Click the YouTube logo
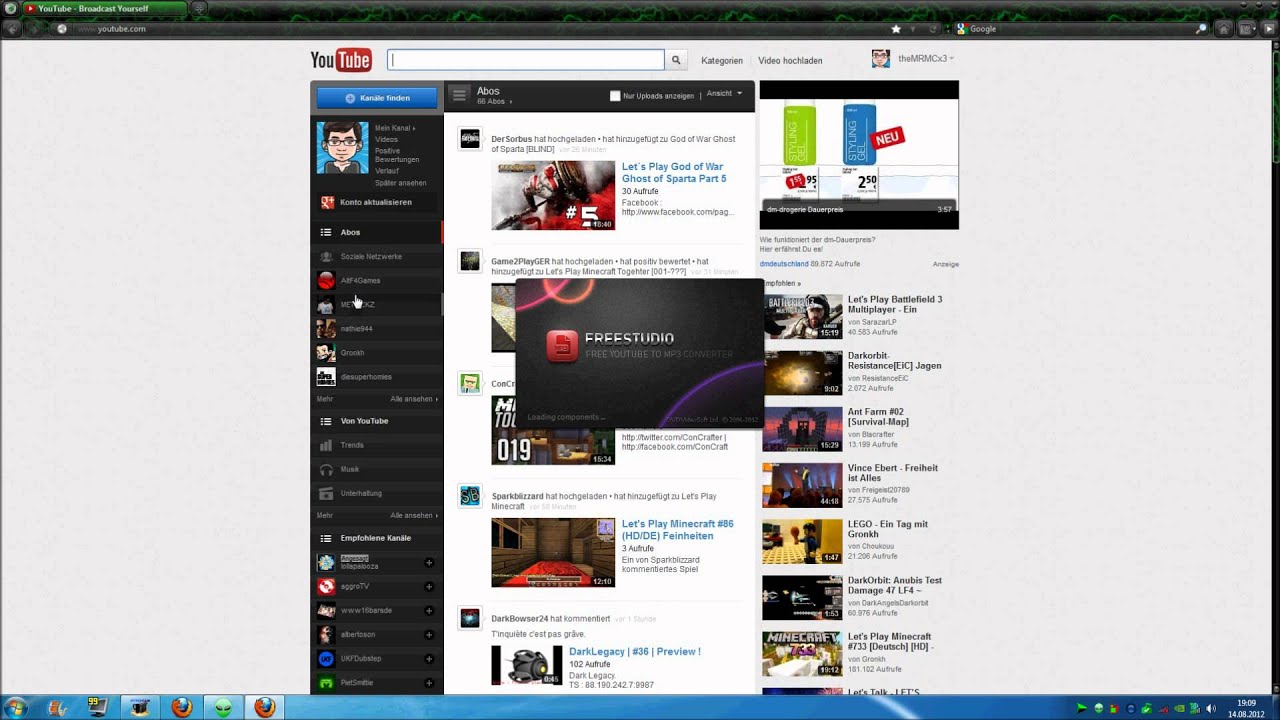The width and height of the screenshot is (1280, 720). tap(341, 60)
